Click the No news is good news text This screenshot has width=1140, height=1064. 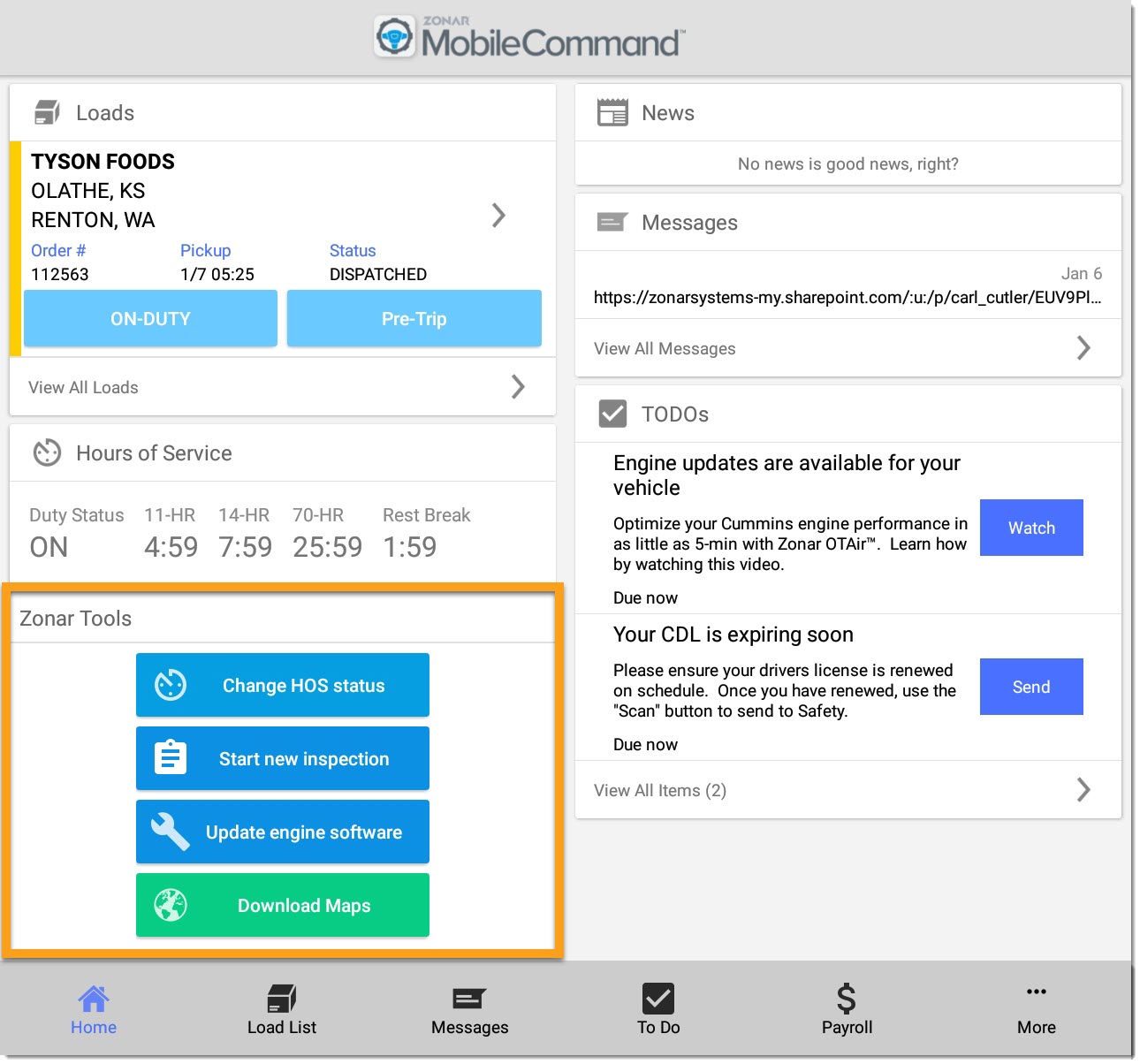848,163
